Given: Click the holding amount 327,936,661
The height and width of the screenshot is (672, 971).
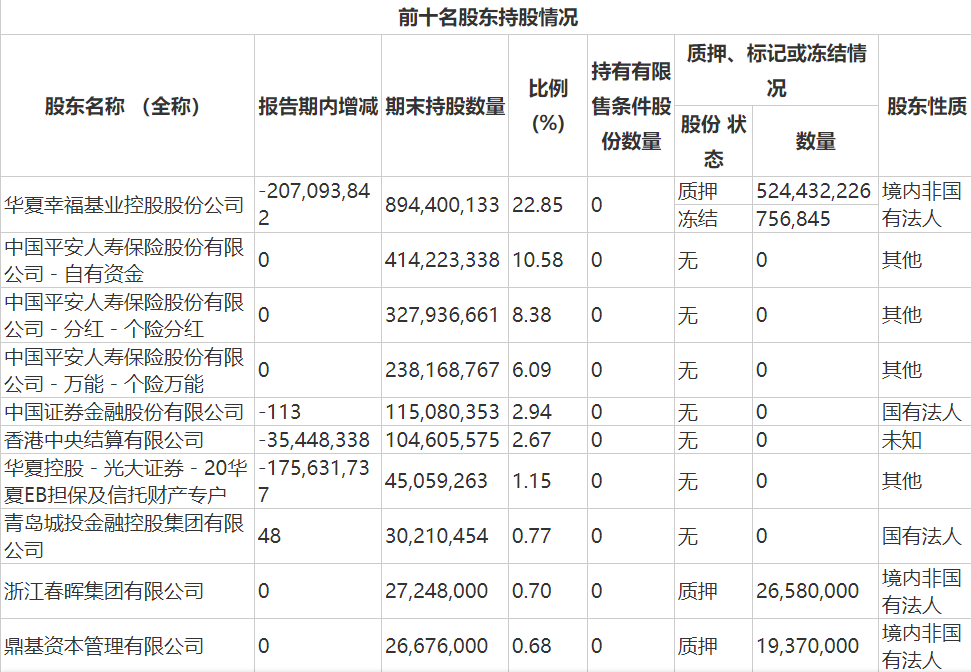Looking at the screenshot, I should pyautogui.click(x=442, y=315).
